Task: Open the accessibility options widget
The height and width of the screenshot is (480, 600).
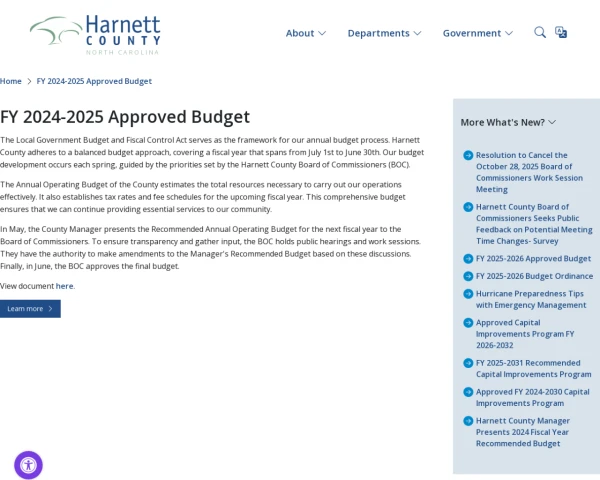Action: [x=28, y=465]
